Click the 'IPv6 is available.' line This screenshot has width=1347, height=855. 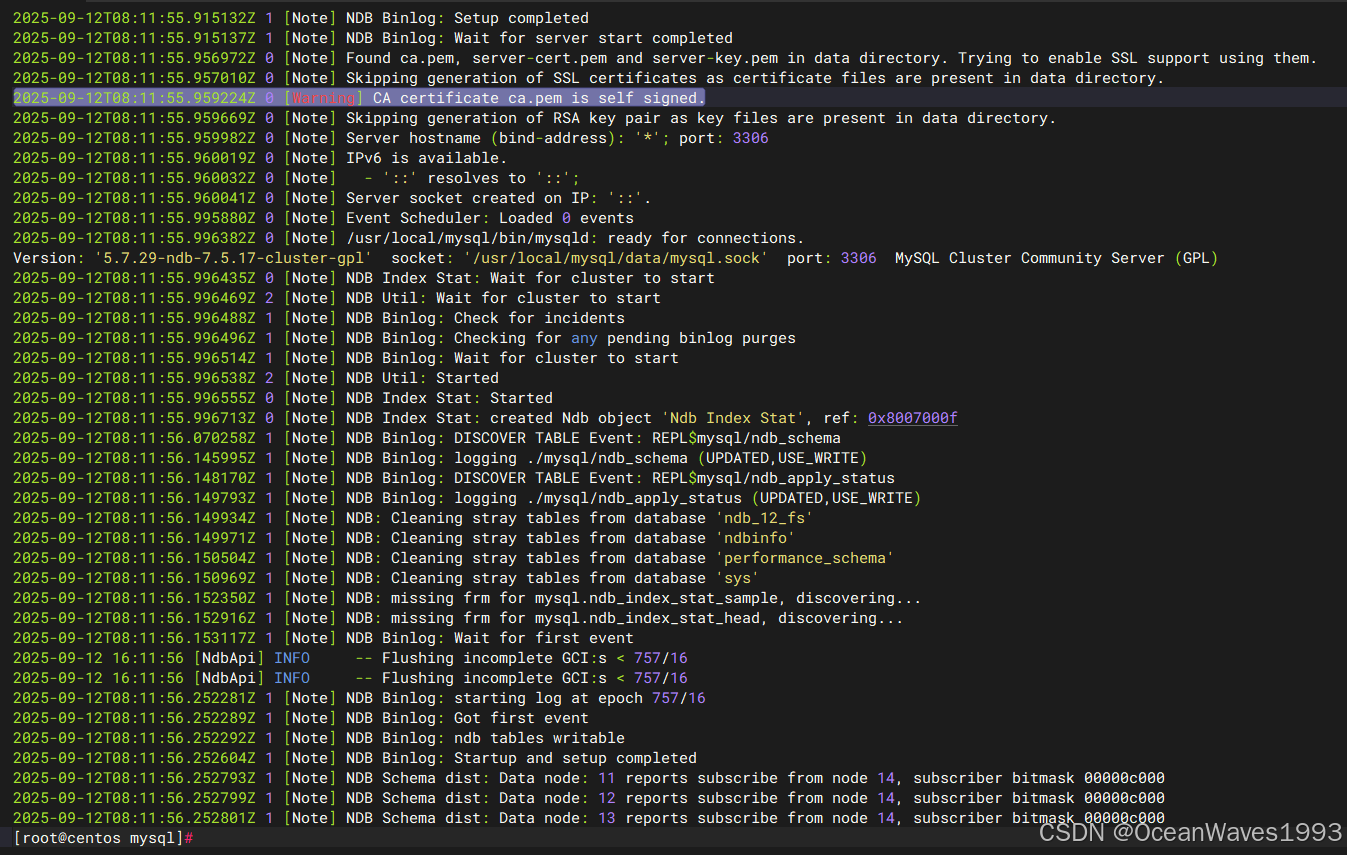[260, 158]
